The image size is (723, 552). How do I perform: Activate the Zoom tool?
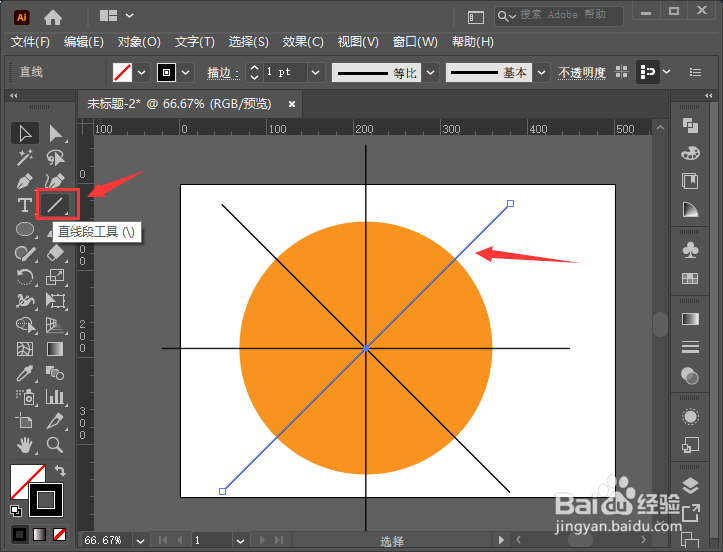point(55,445)
